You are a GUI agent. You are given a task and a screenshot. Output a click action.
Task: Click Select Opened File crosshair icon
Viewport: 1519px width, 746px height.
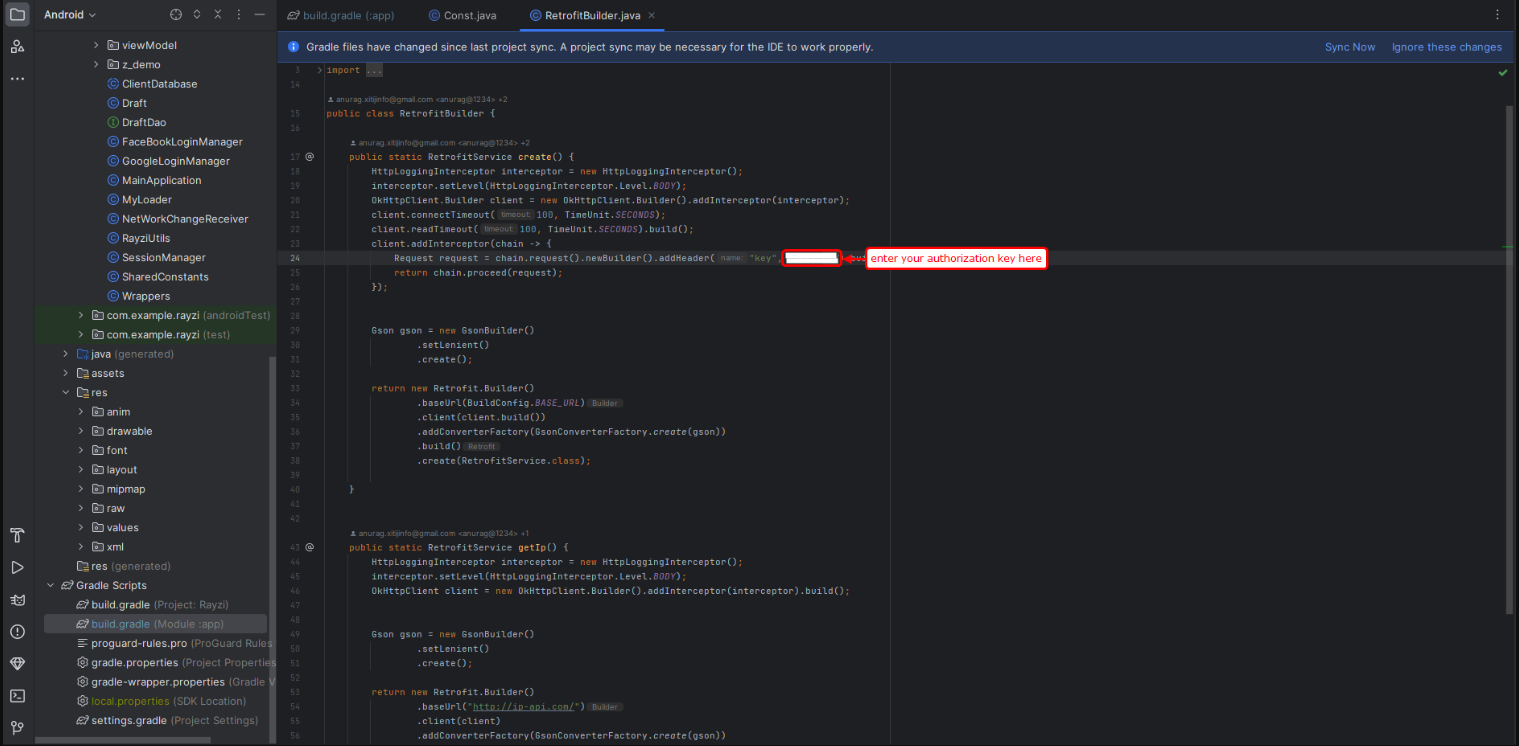point(176,15)
